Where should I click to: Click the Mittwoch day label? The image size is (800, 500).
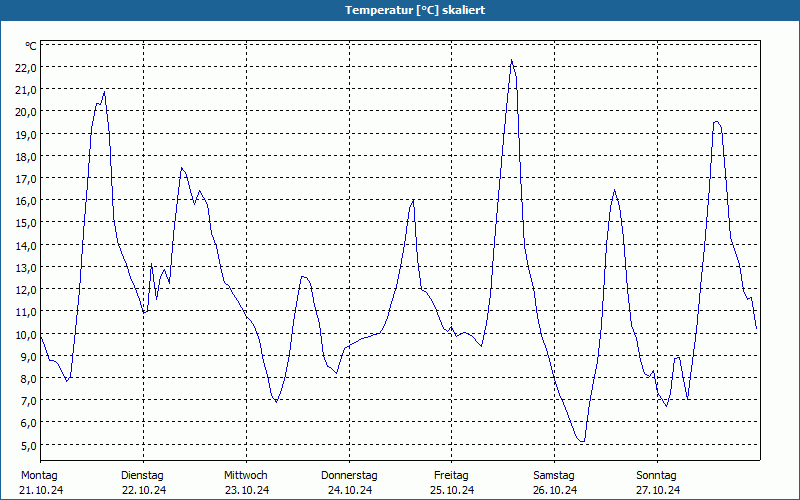point(245,476)
